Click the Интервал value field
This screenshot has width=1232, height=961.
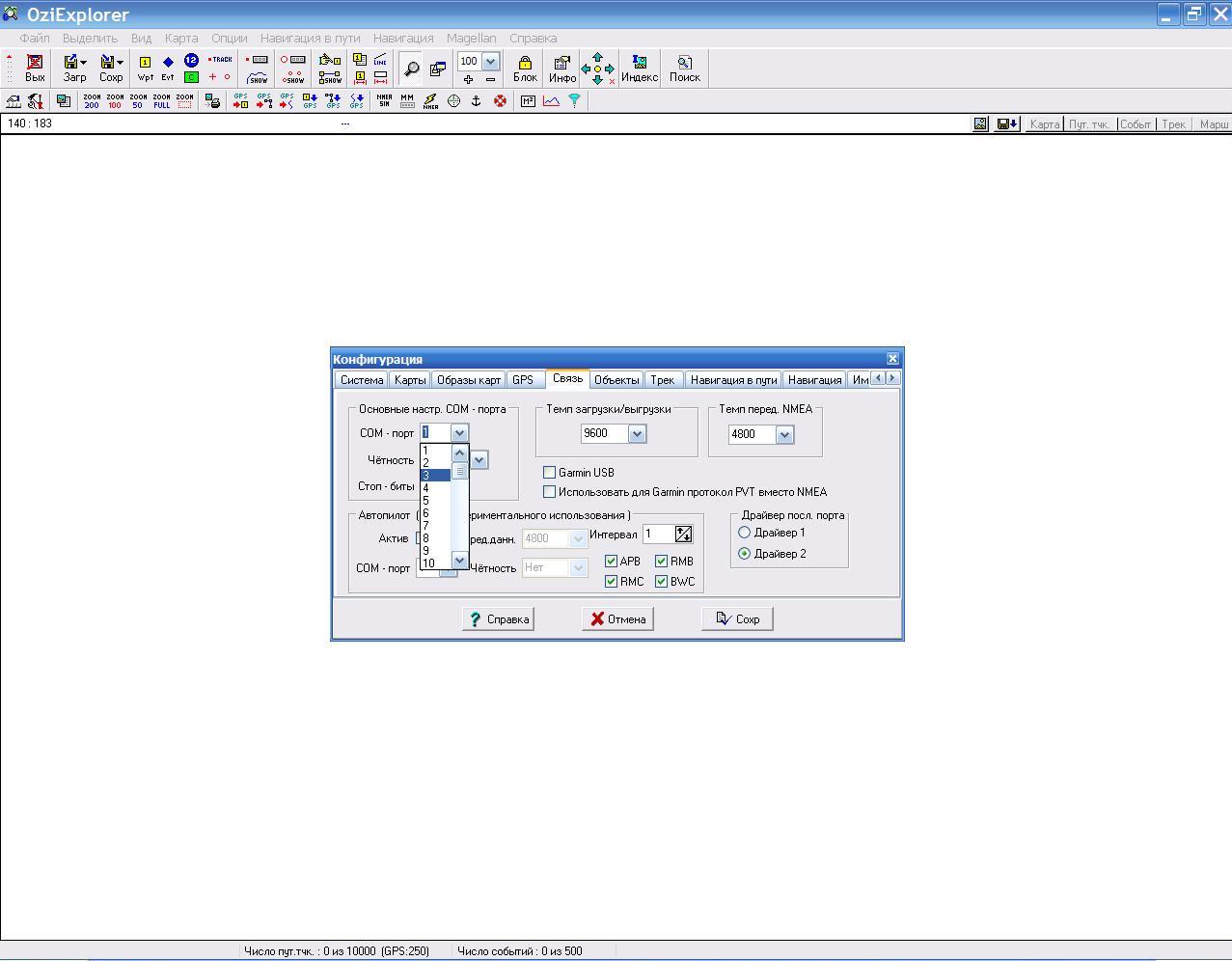click(x=658, y=534)
